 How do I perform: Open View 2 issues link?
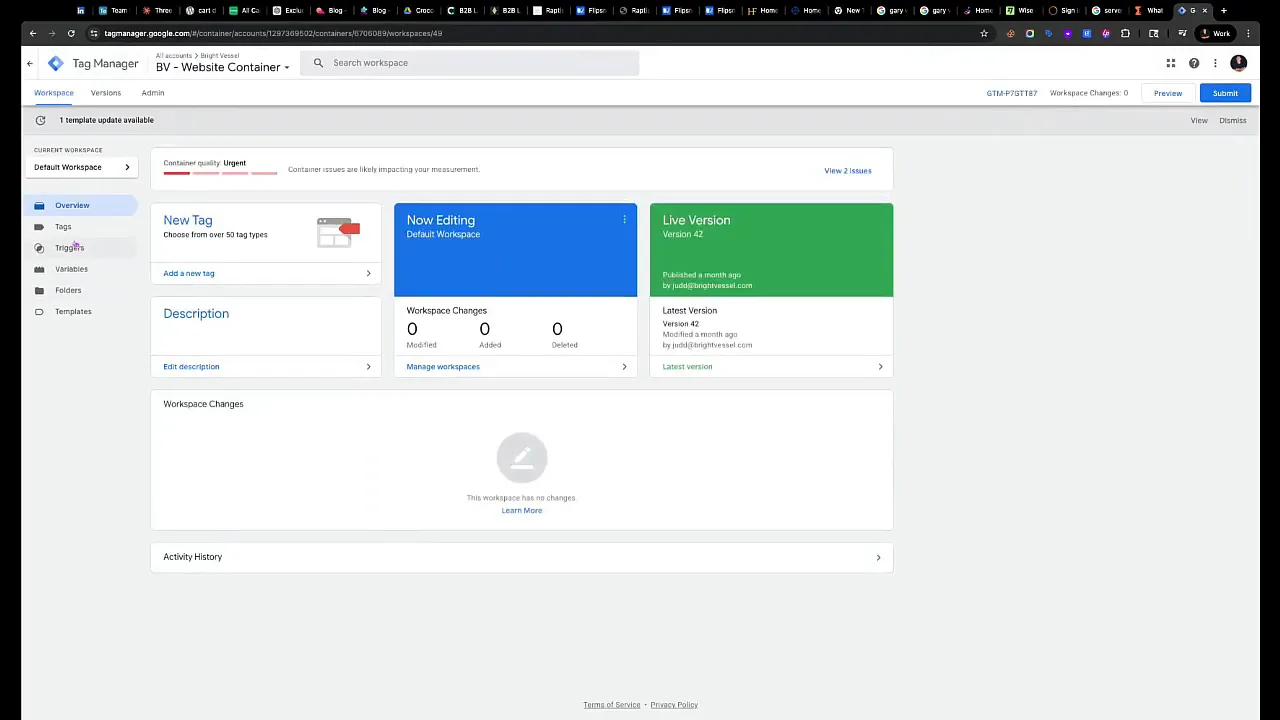click(847, 170)
